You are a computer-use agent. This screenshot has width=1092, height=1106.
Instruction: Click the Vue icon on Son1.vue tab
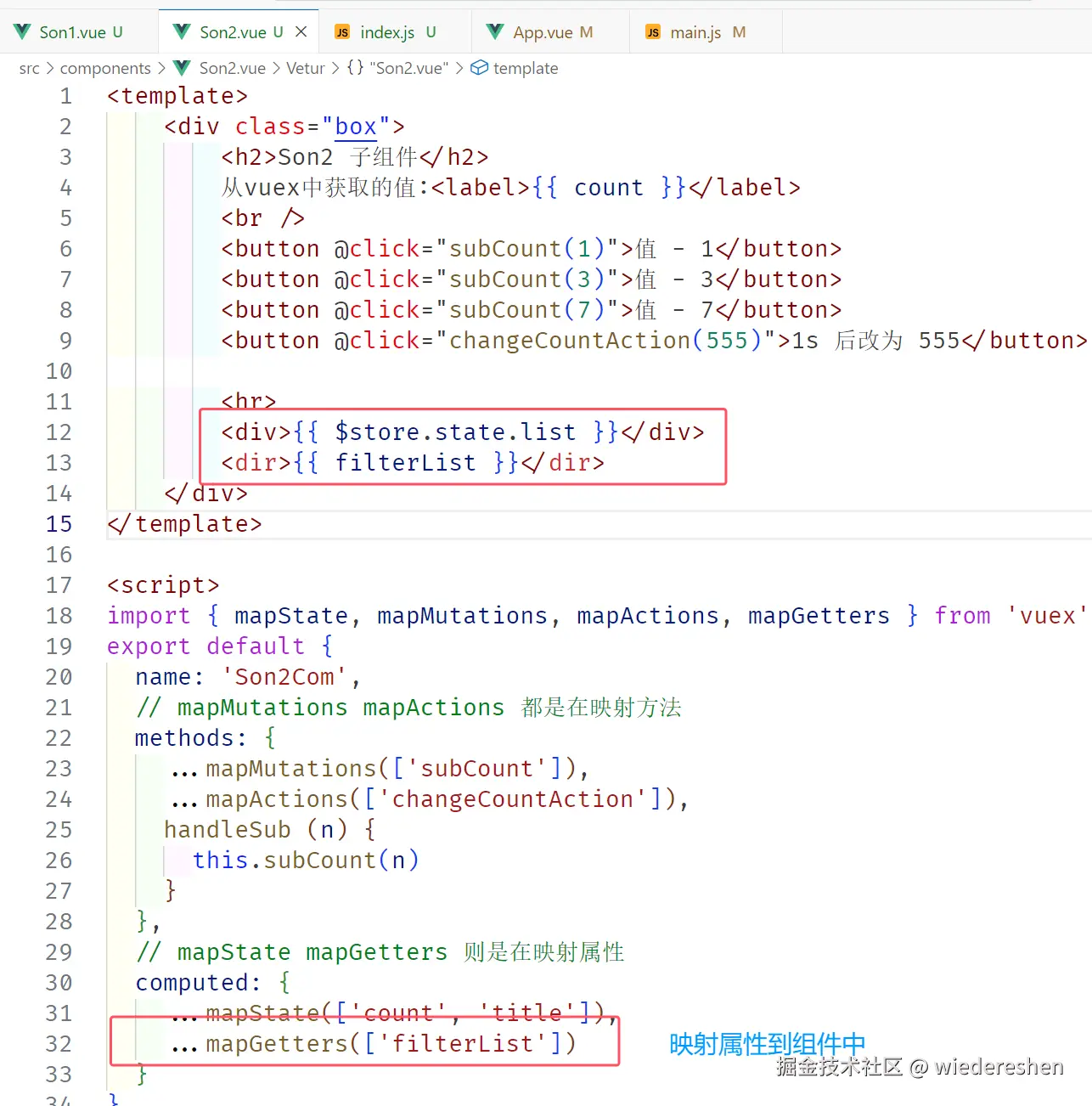(23, 32)
